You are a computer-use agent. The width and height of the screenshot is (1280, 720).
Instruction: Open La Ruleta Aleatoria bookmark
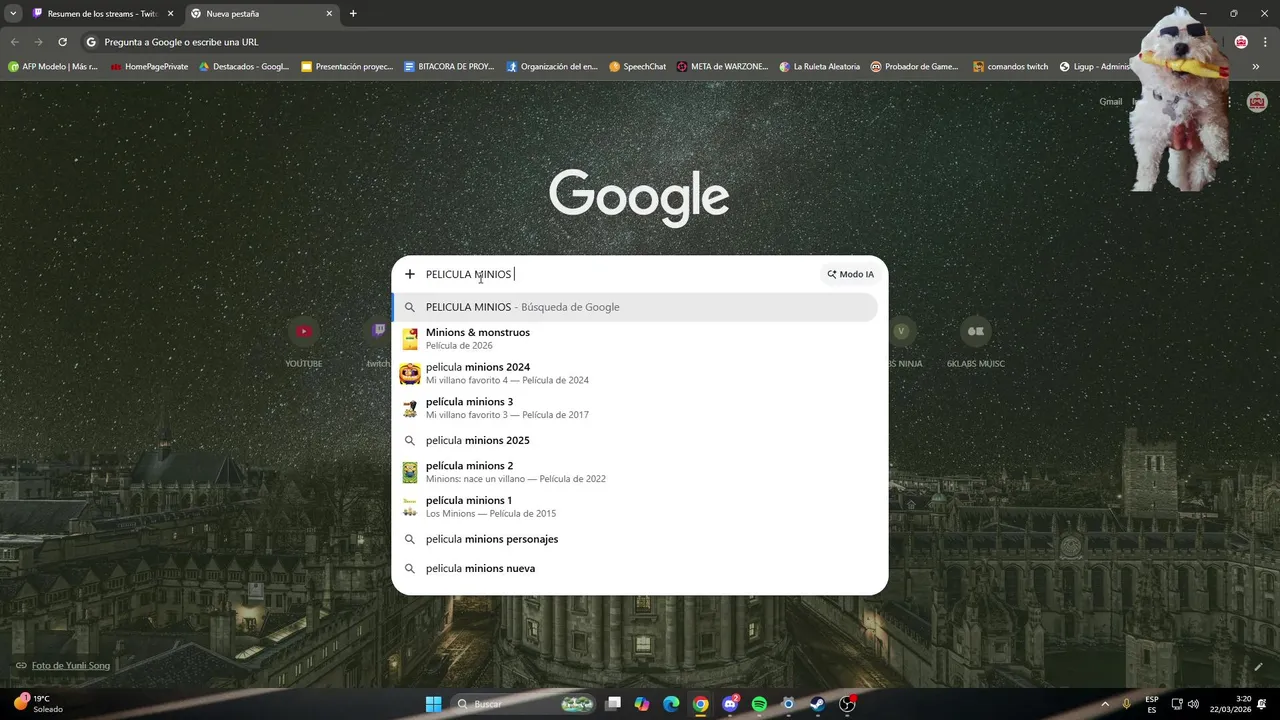pos(820,67)
